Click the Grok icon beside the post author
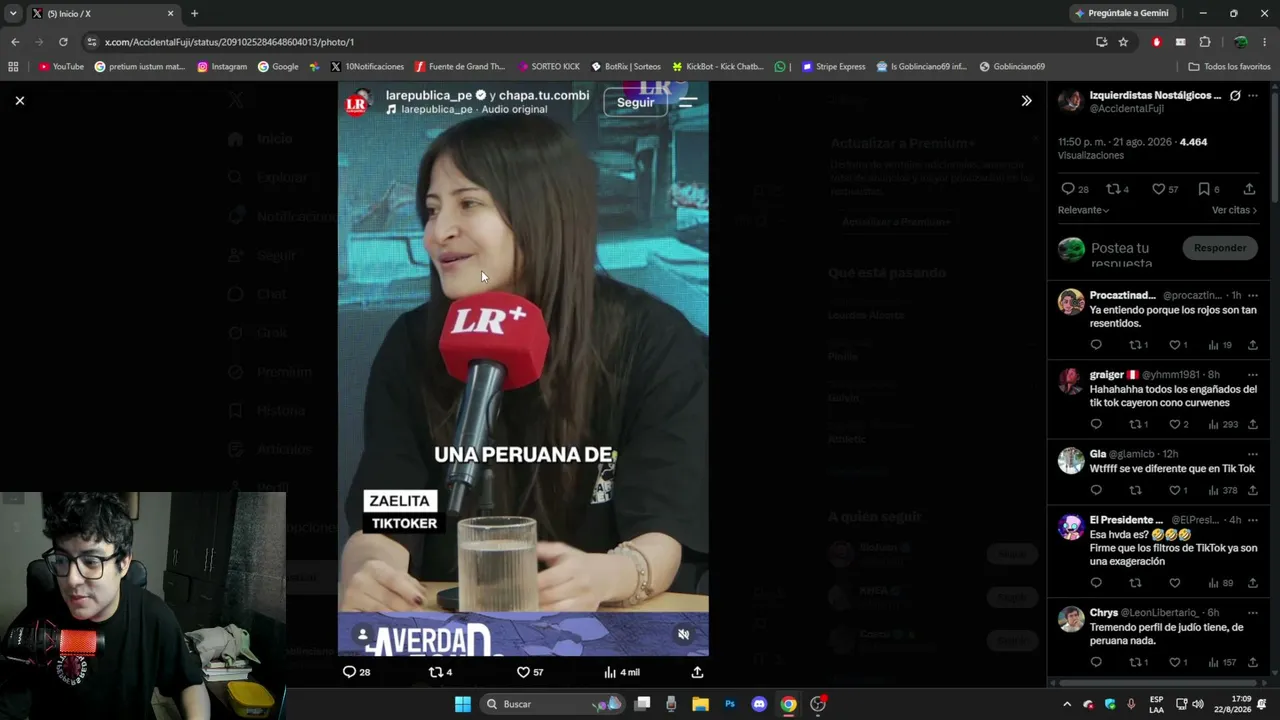This screenshot has height=720, width=1280. click(1235, 96)
